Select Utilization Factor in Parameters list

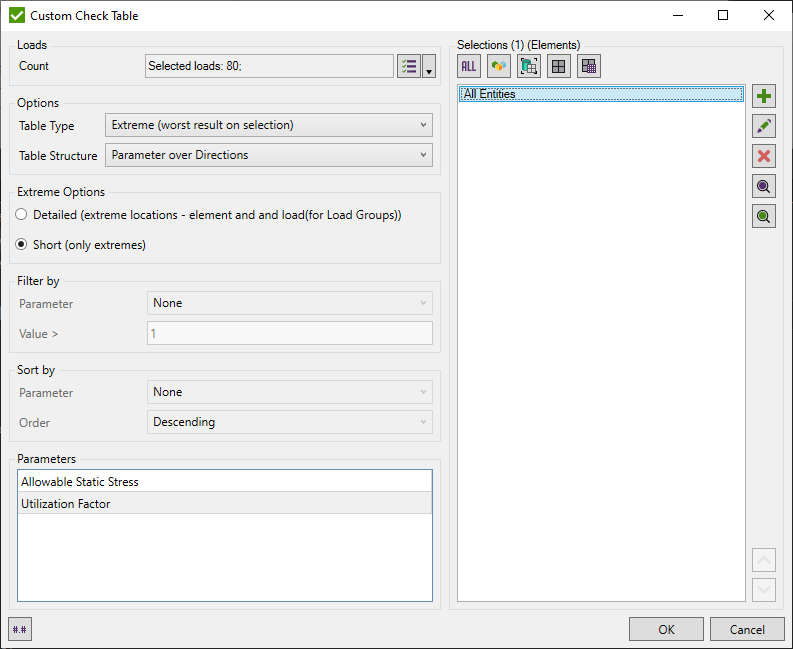225,504
